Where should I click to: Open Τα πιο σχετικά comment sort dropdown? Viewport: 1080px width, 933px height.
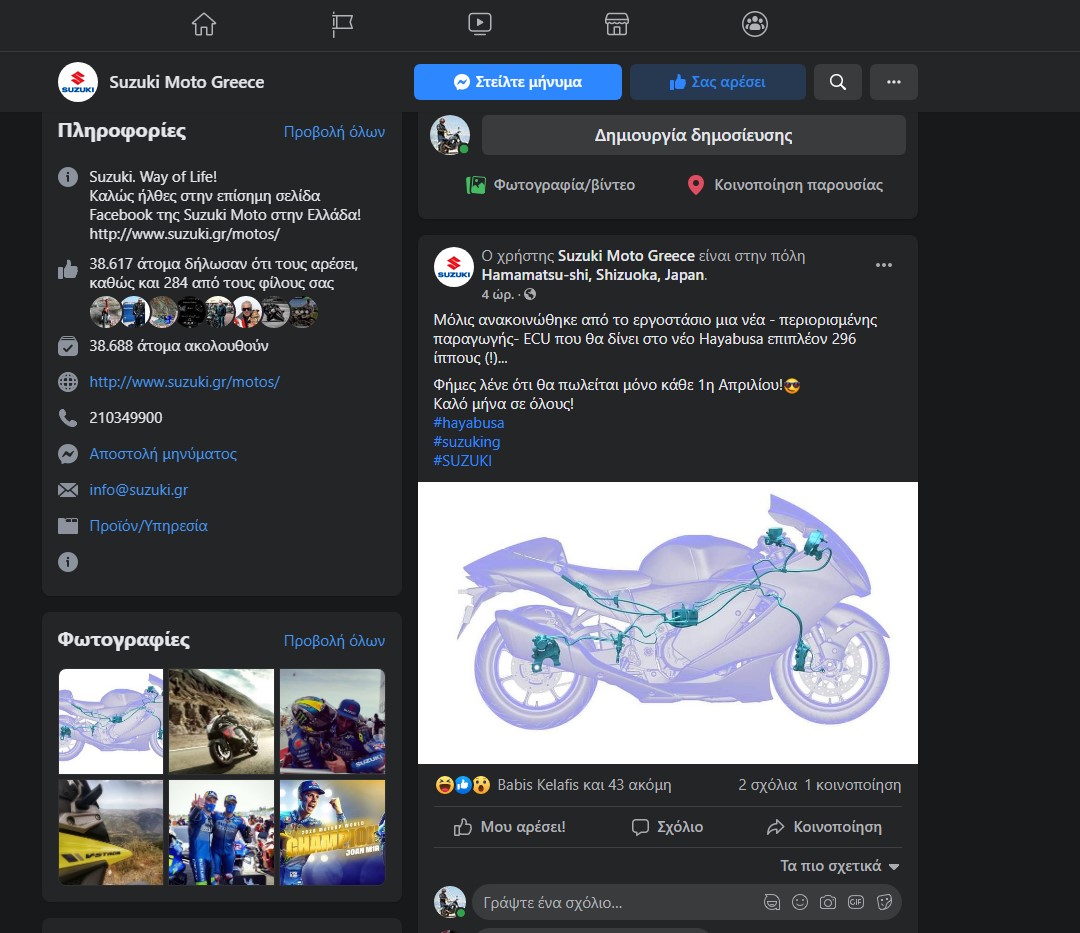(x=840, y=866)
